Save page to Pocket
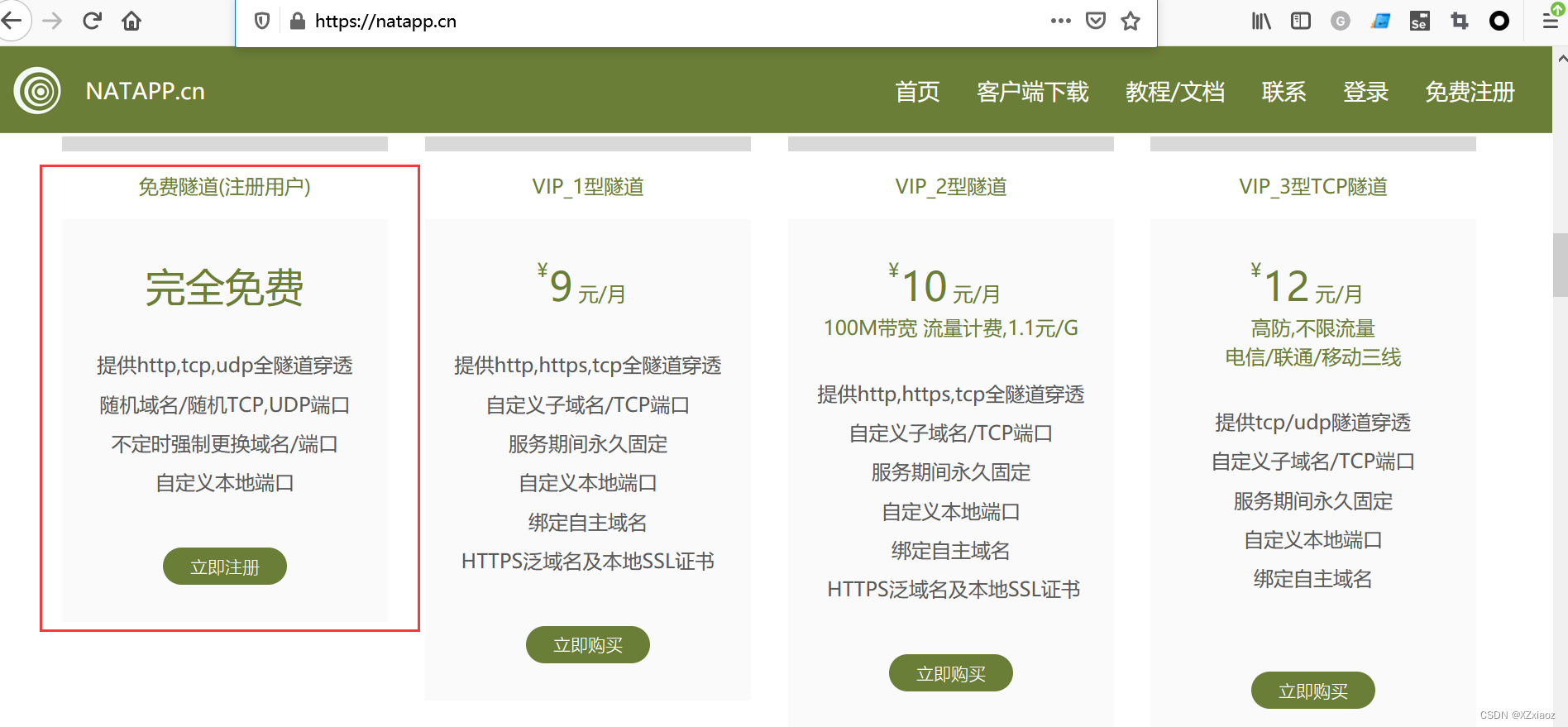Image resolution: width=1568 pixels, height=727 pixels. (x=1096, y=21)
